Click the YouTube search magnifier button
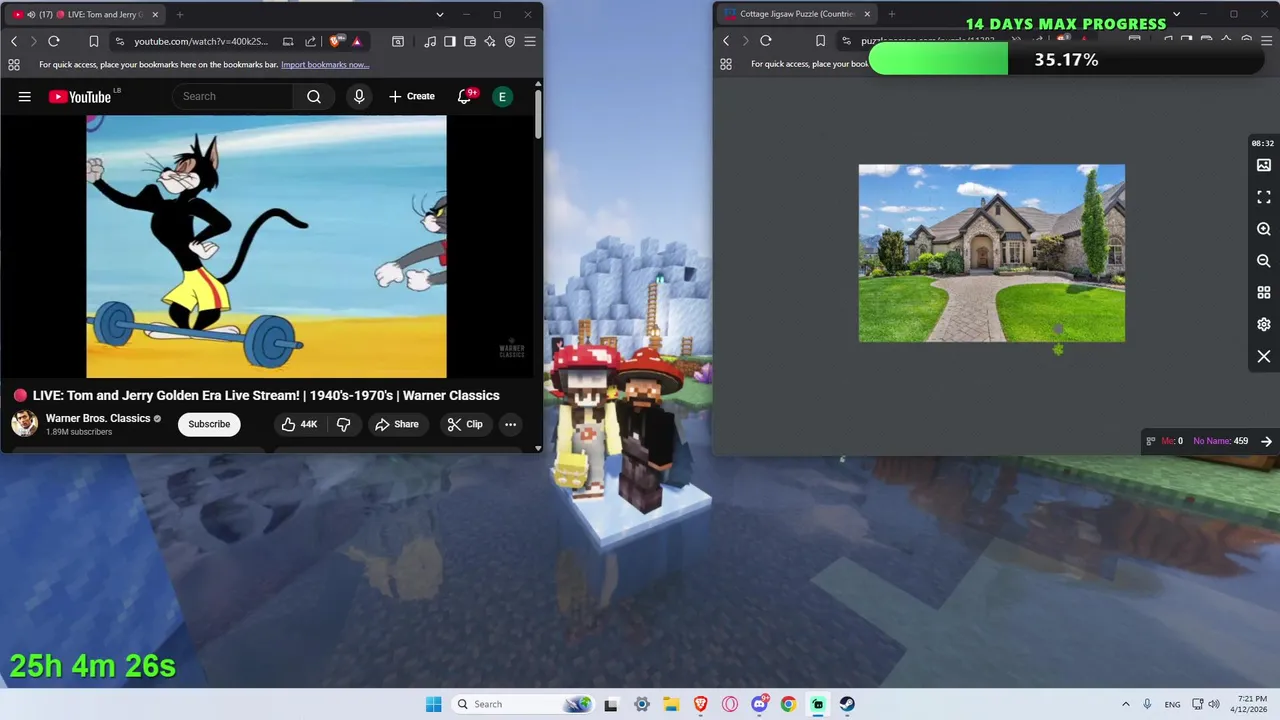1280x720 pixels. coord(314,96)
